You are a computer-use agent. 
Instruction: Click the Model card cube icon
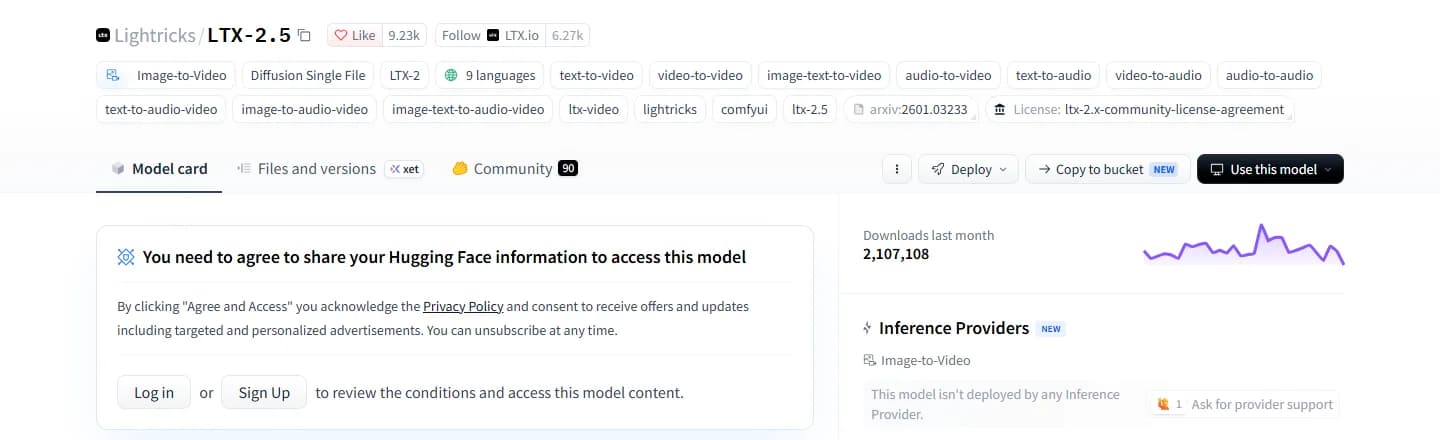[x=118, y=169]
